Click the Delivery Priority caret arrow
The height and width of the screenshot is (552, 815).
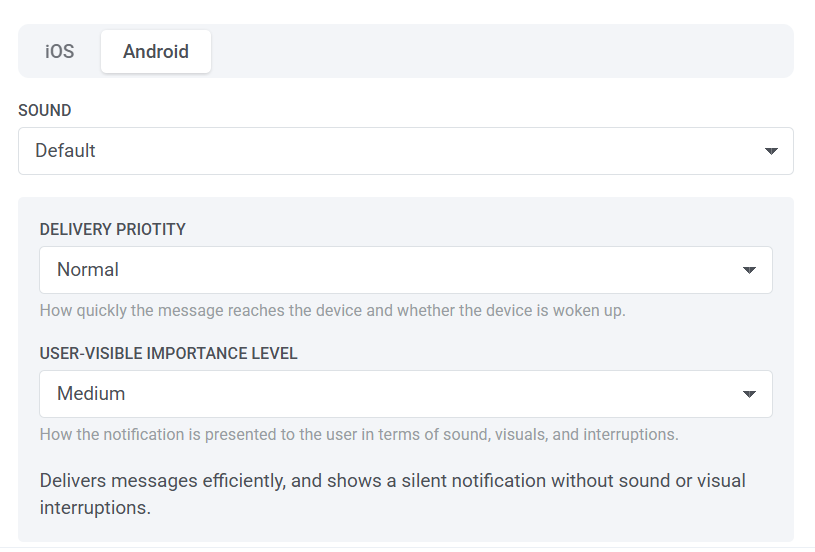tap(750, 270)
